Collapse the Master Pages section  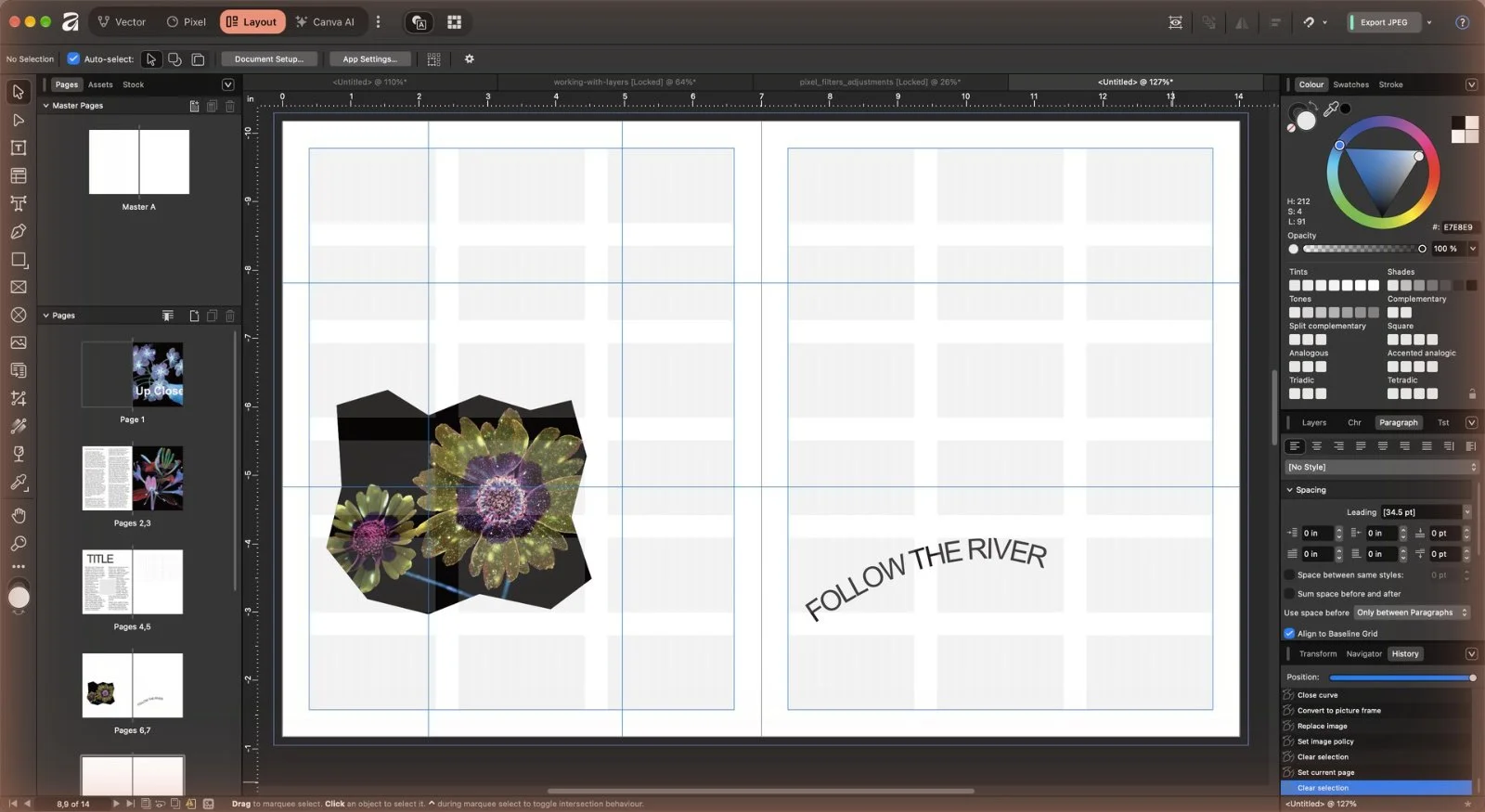pos(45,106)
